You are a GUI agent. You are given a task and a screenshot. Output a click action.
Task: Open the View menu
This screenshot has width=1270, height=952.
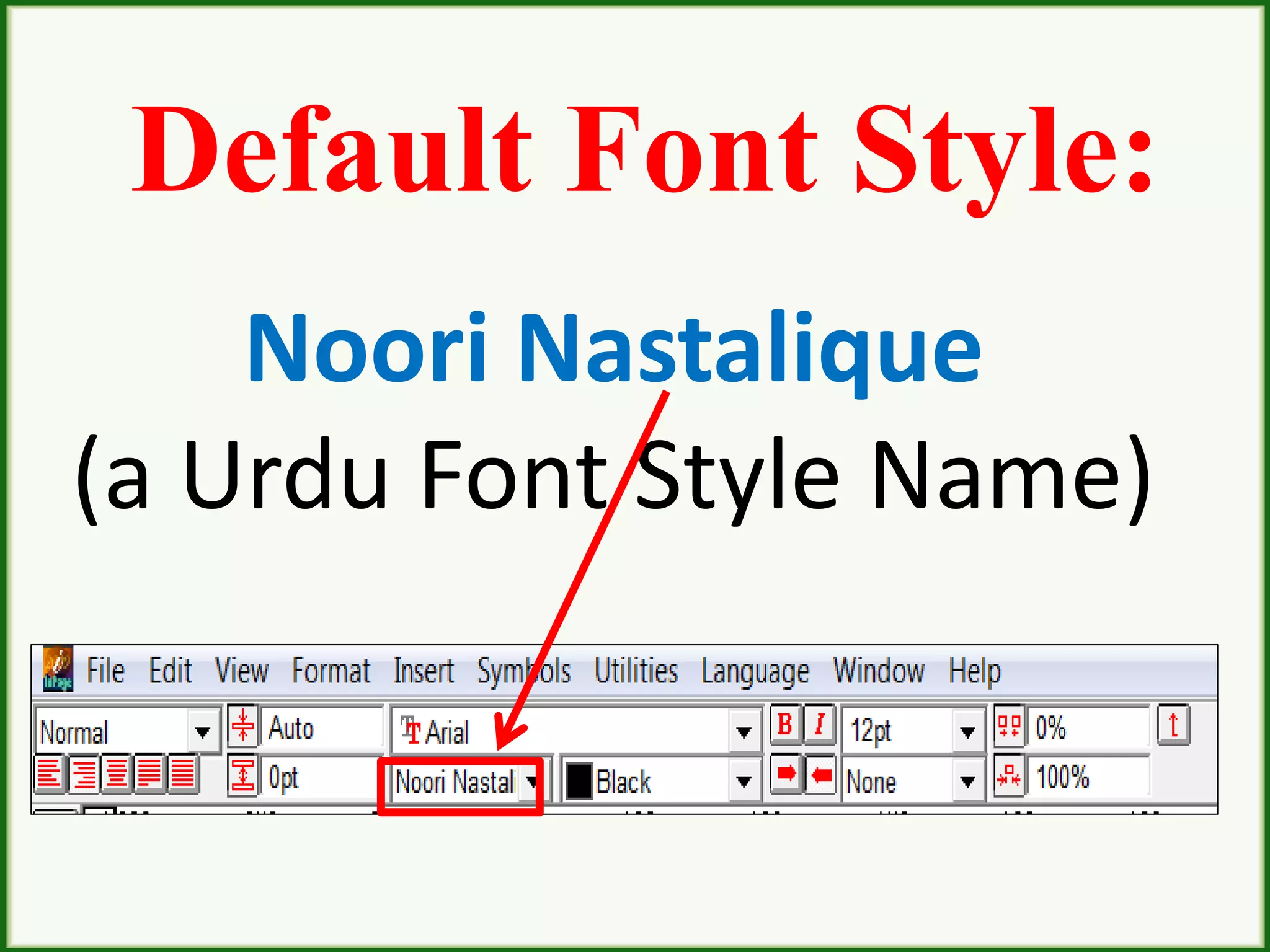(242, 671)
